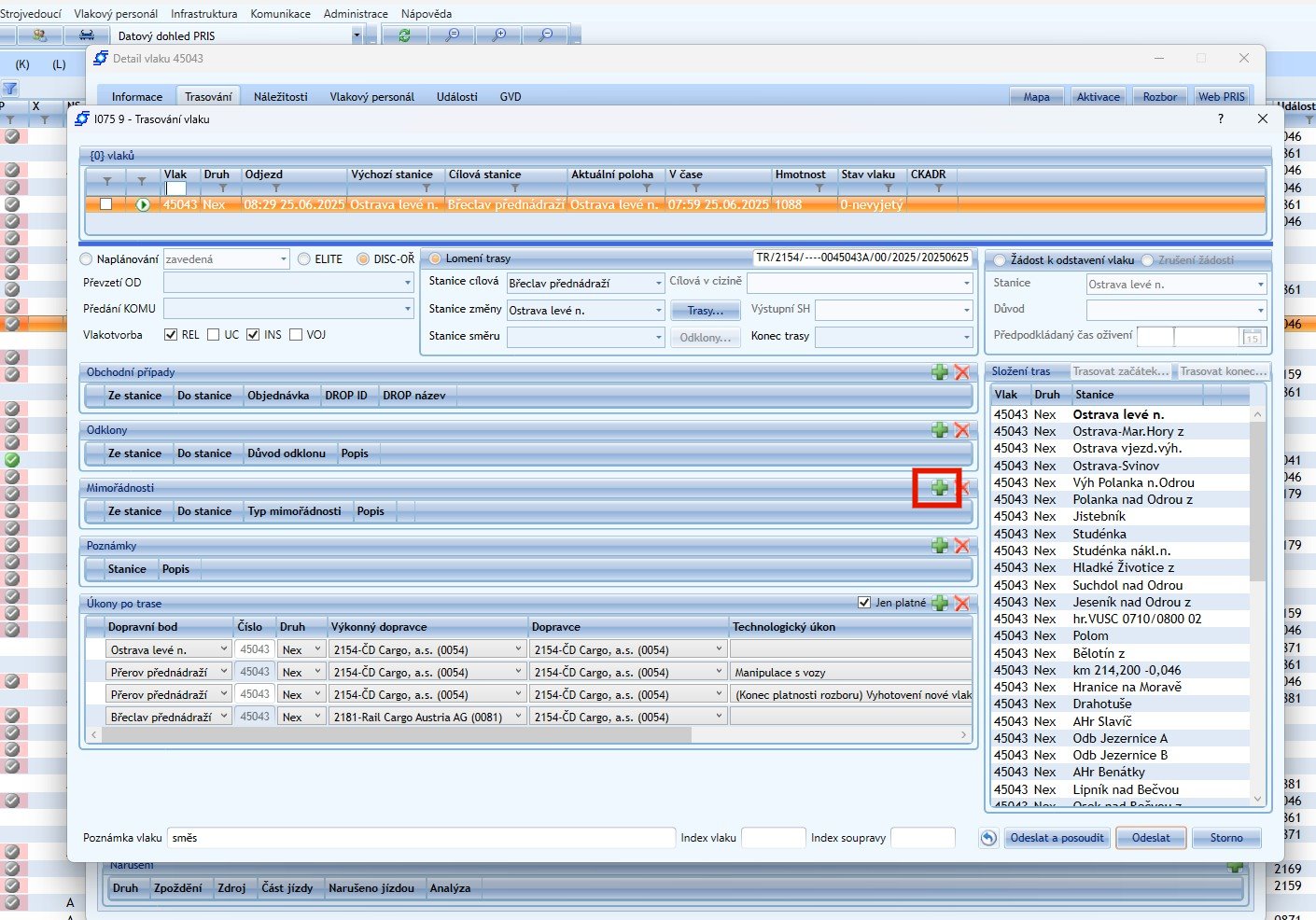Expand the Stanice cílová dropdown
Viewport: 1316px width, 920px height.
pyautogui.click(x=657, y=284)
